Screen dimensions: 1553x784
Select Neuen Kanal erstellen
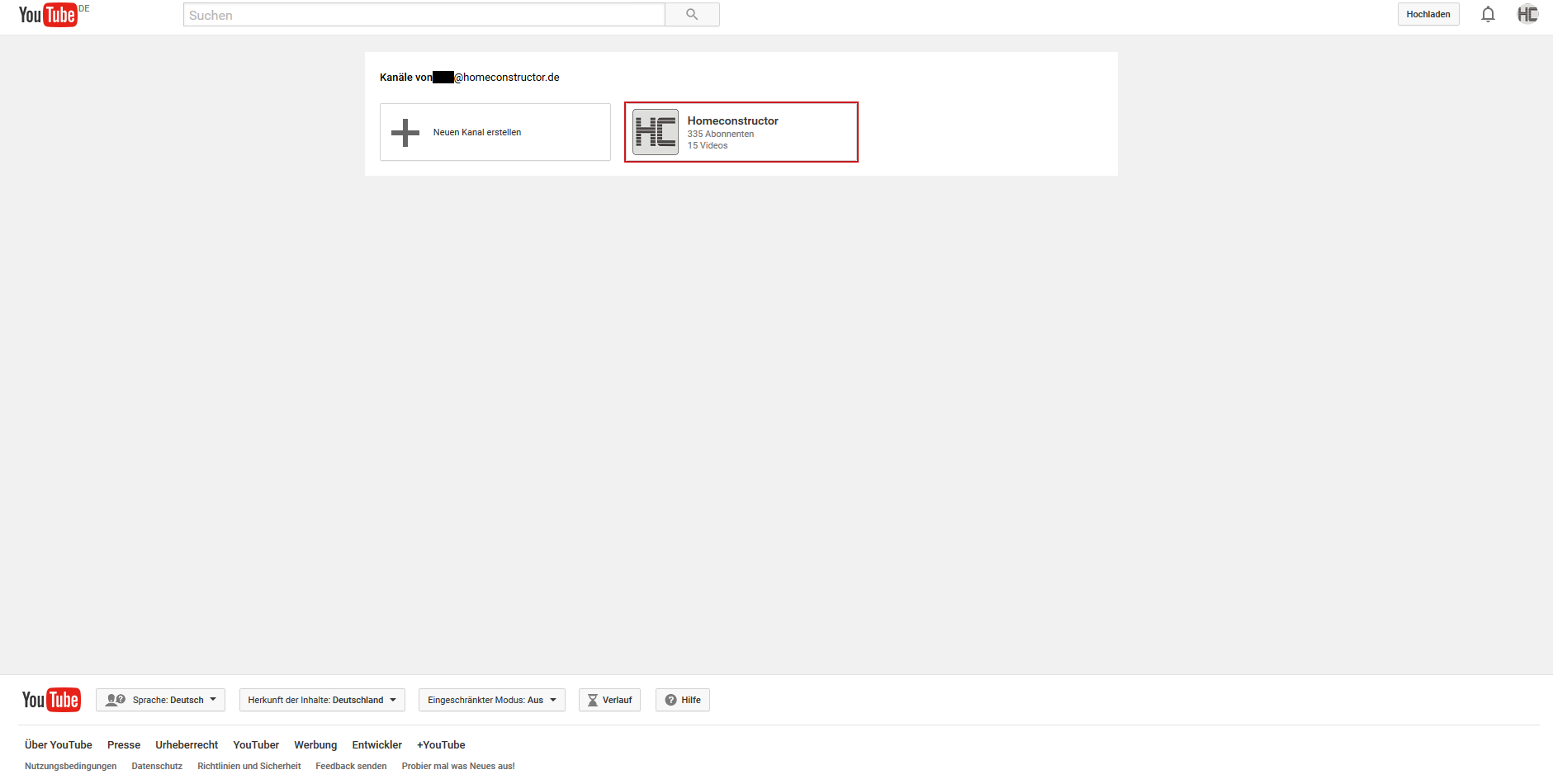(495, 132)
